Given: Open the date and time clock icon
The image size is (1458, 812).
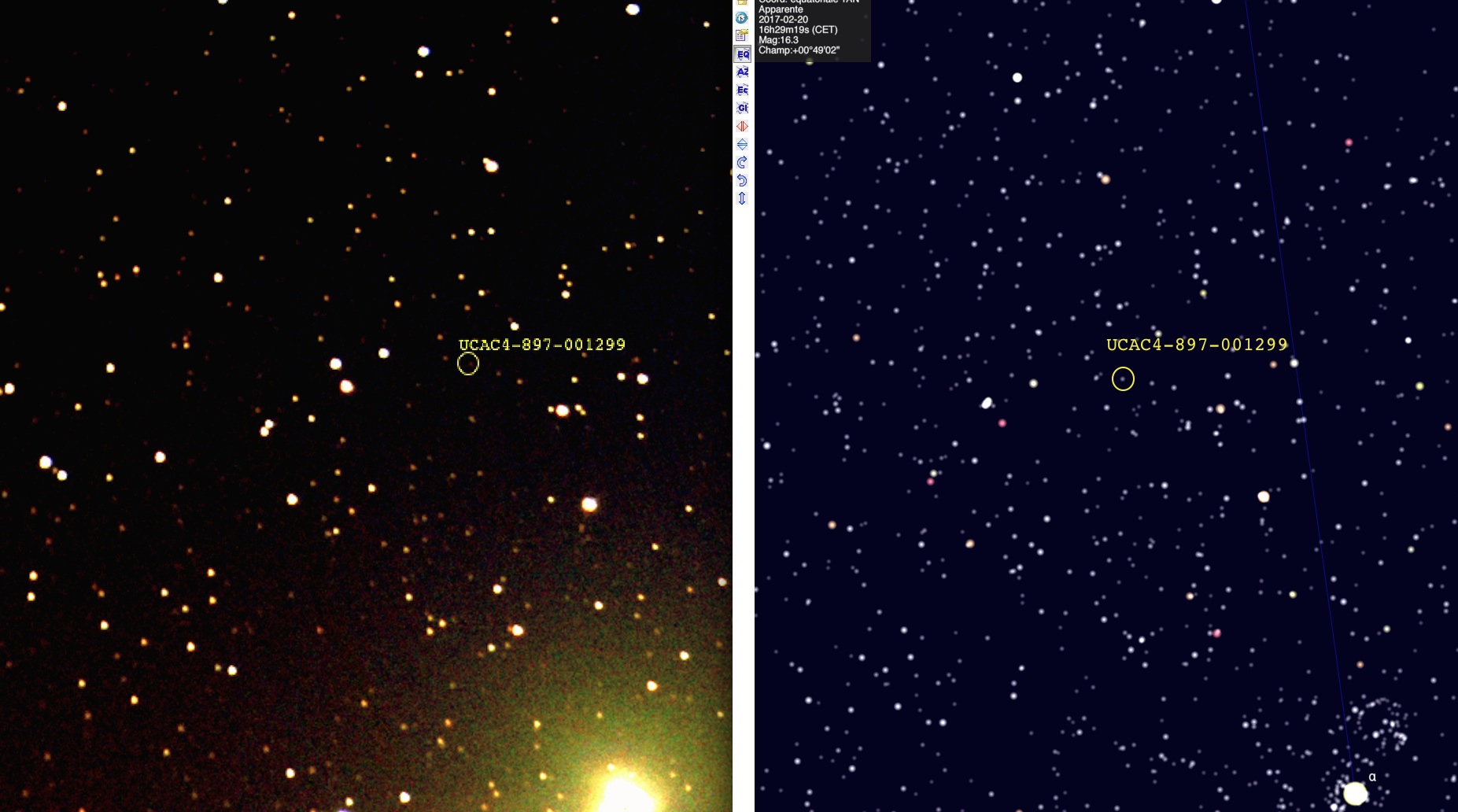Looking at the screenshot, I should pyautogui.click(x=741, y=17).
